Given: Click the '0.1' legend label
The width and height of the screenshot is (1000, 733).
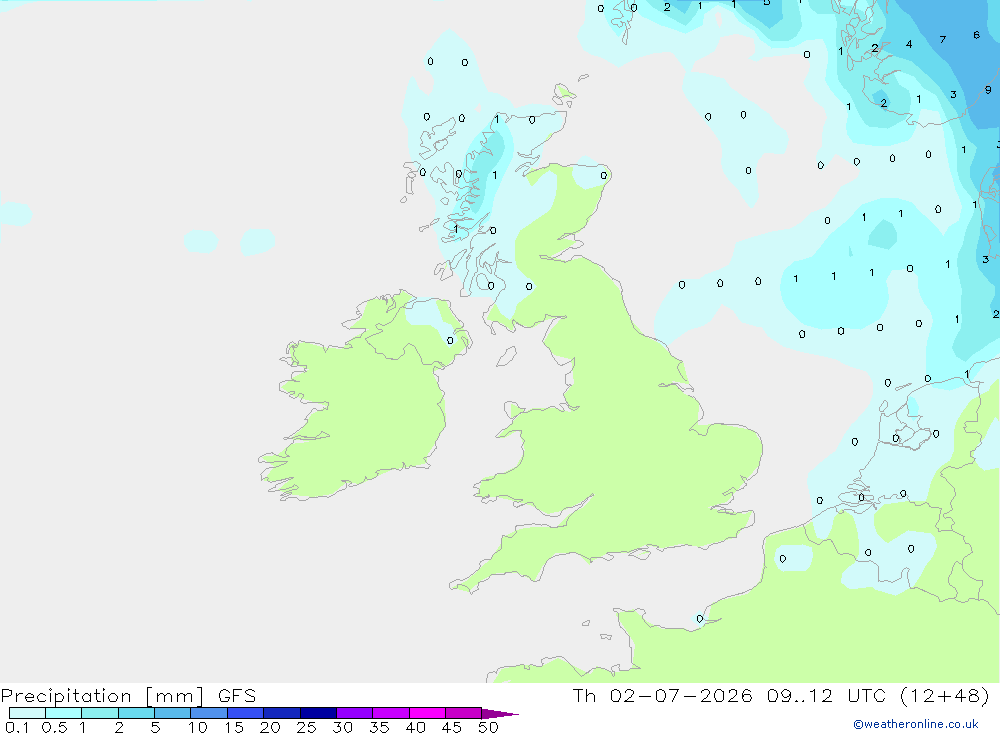Looking at the screenshot, I should point(17,727).
